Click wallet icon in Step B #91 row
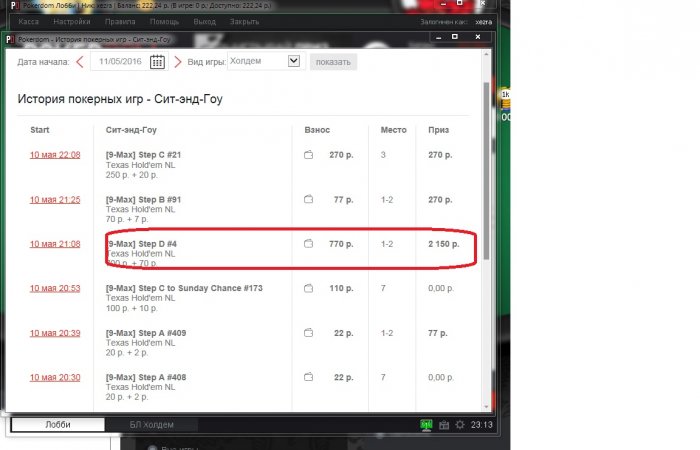This screenshot has width=700, height=450. coord(308,199)
